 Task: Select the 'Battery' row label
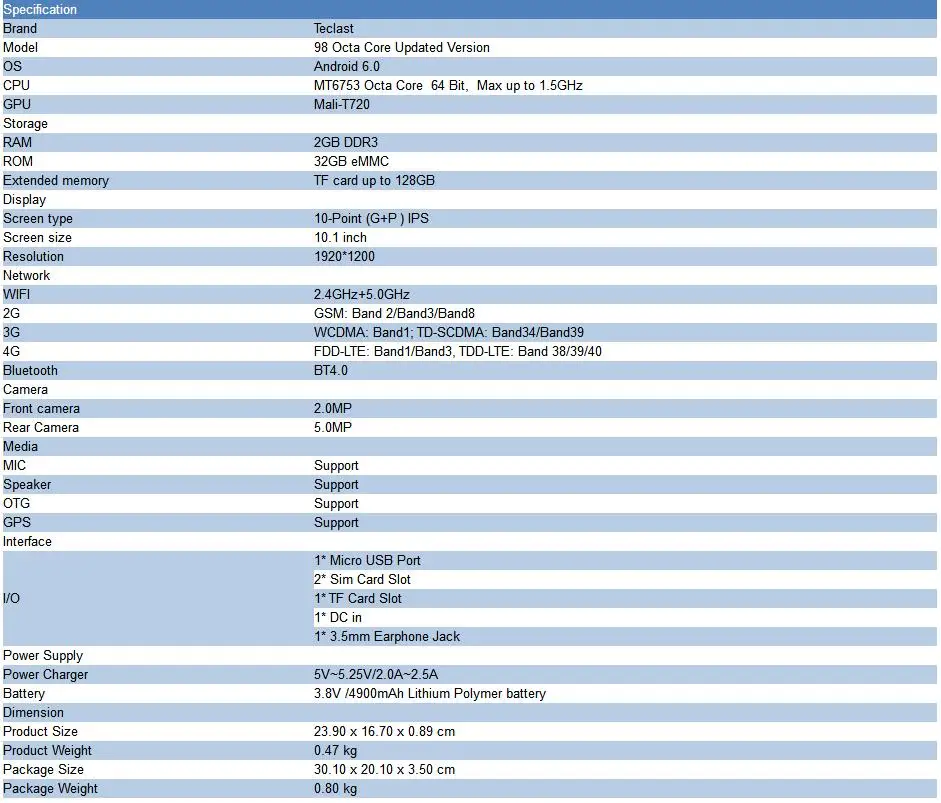(24, 694)
